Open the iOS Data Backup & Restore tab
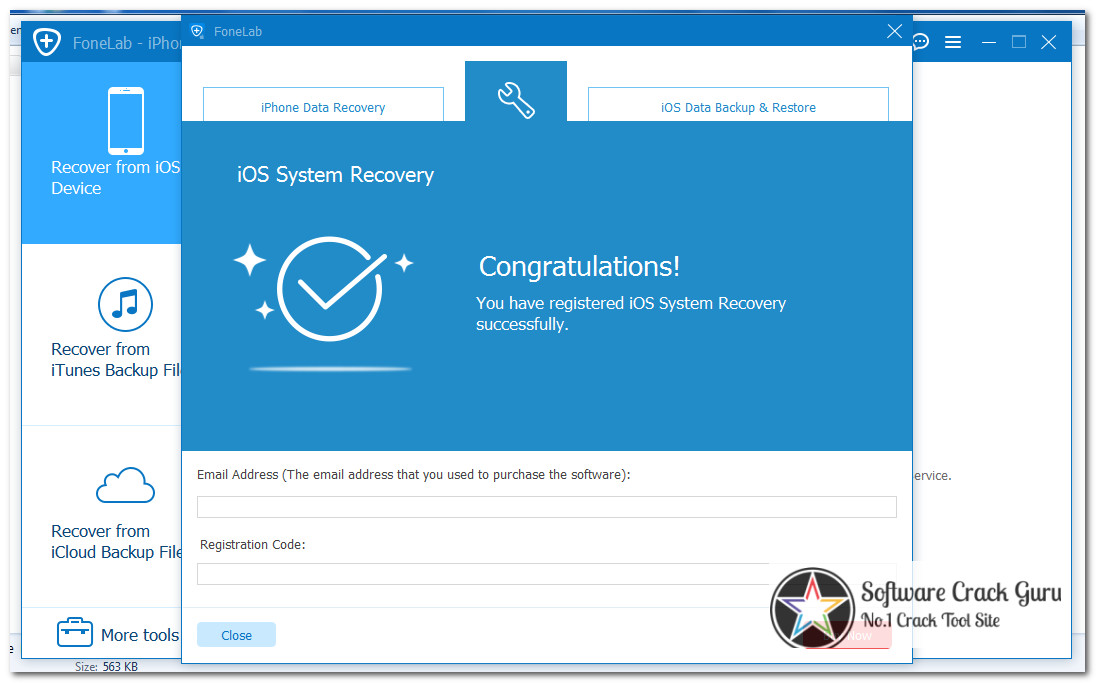Screen dimensions: 1096x683 point(738,105)
